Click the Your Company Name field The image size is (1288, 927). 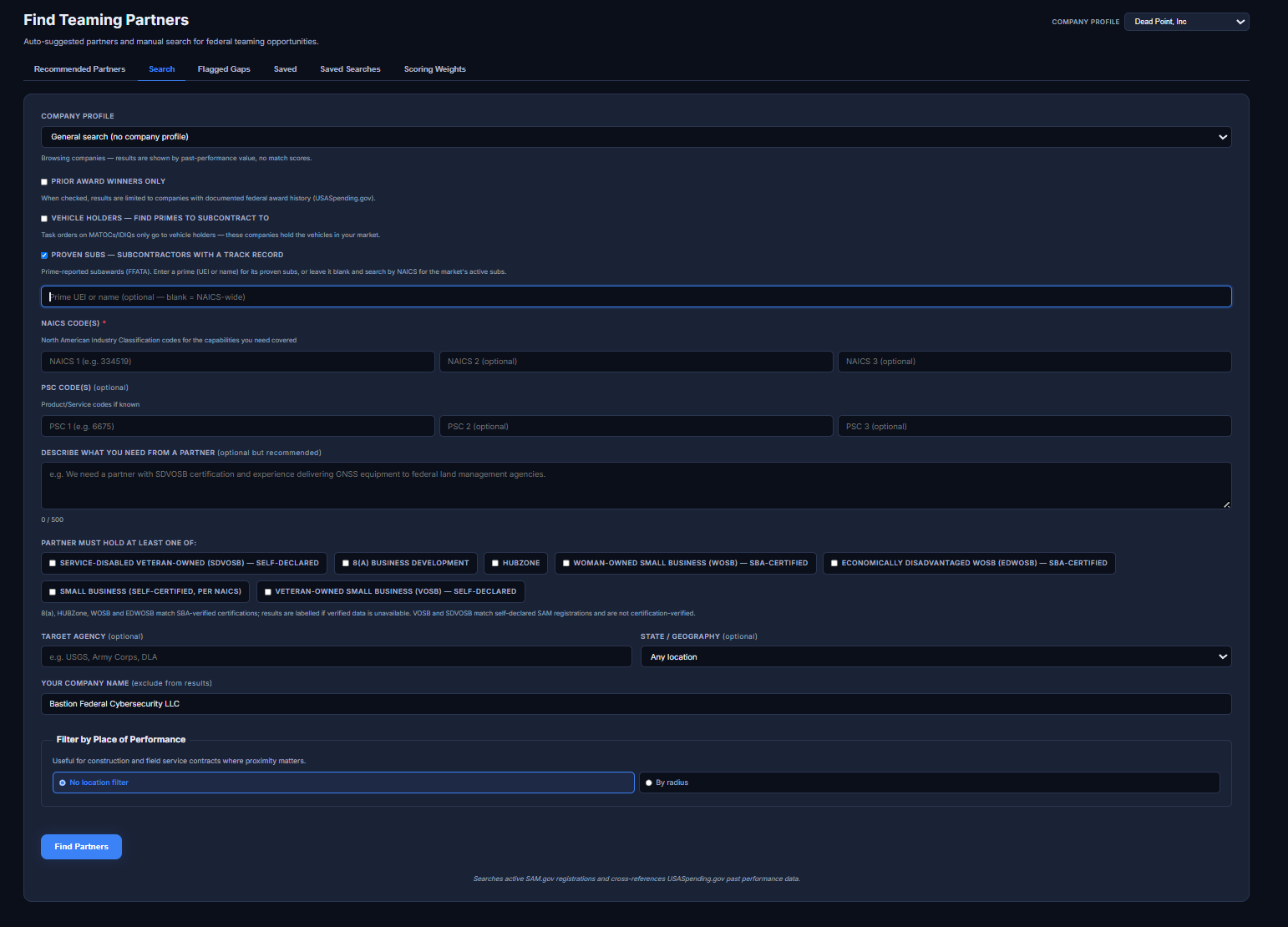pos(636,704)
